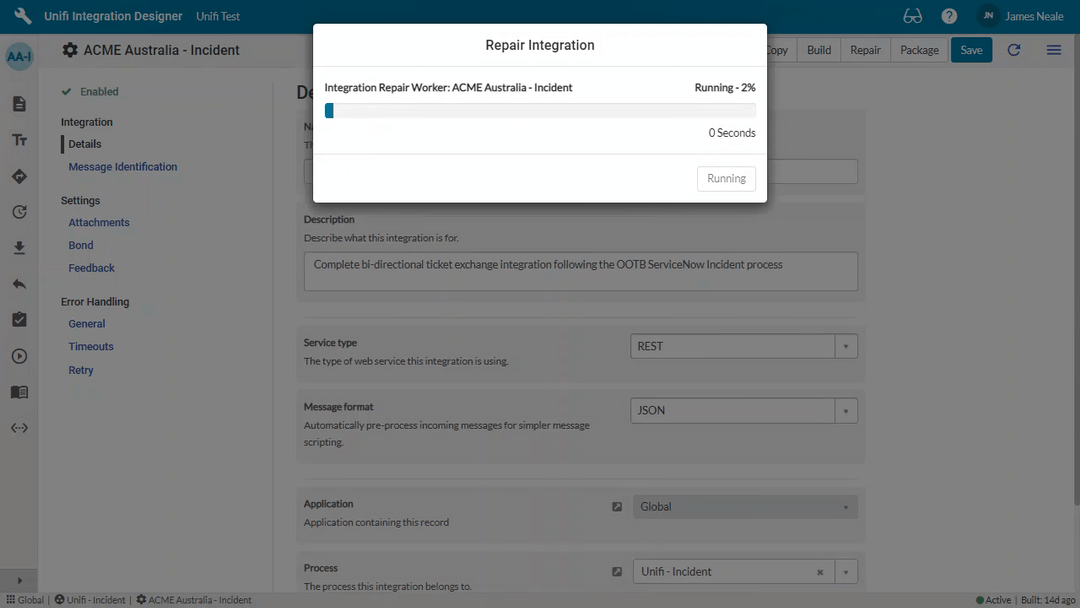Click the play circle icon in the sidebar
1080x608 pixels.
(x=18, y=355)
